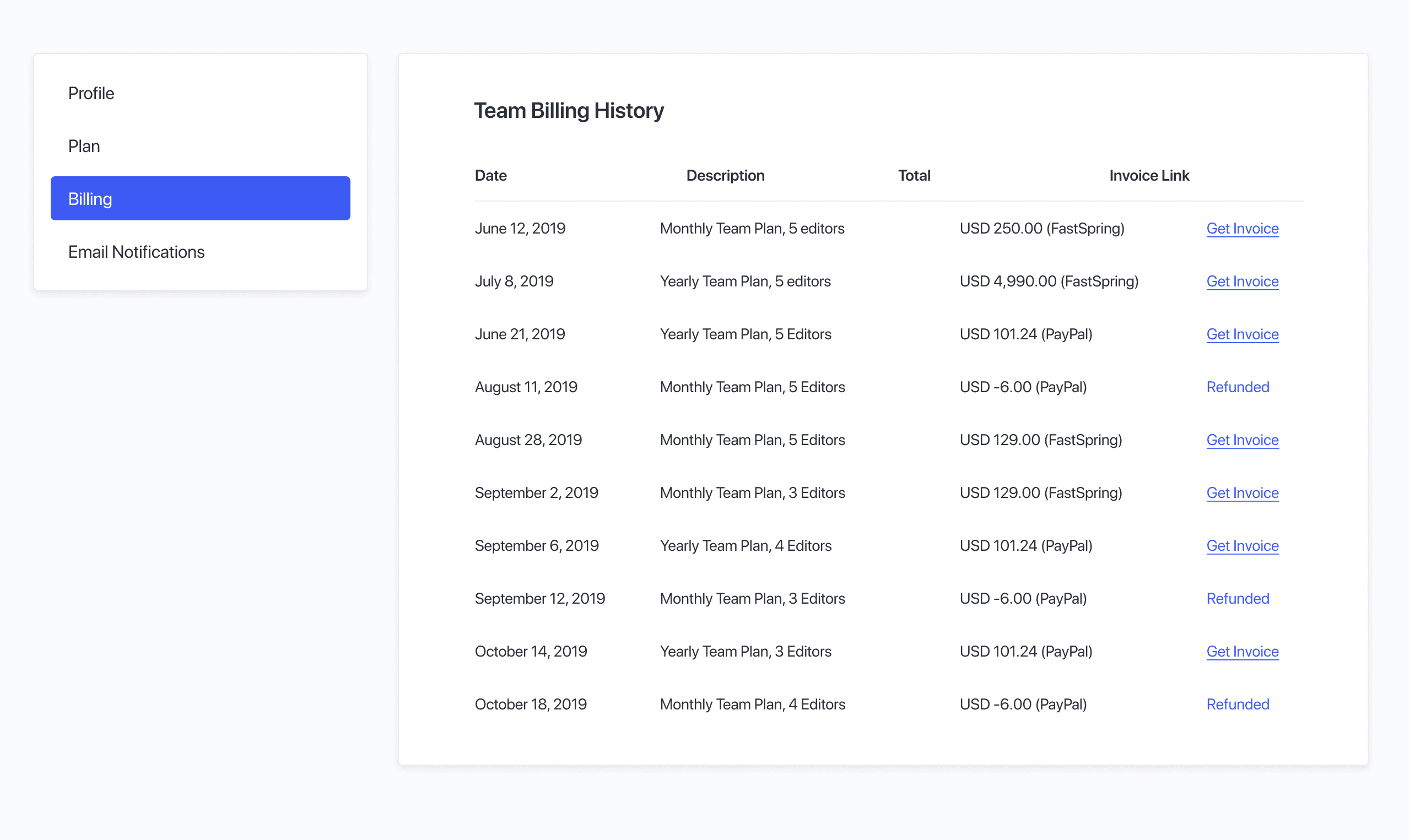The height and width of the screenshot is (840, 1410).
Task: Click the July 8, 2019 date cell
Action: coord(514,281)
